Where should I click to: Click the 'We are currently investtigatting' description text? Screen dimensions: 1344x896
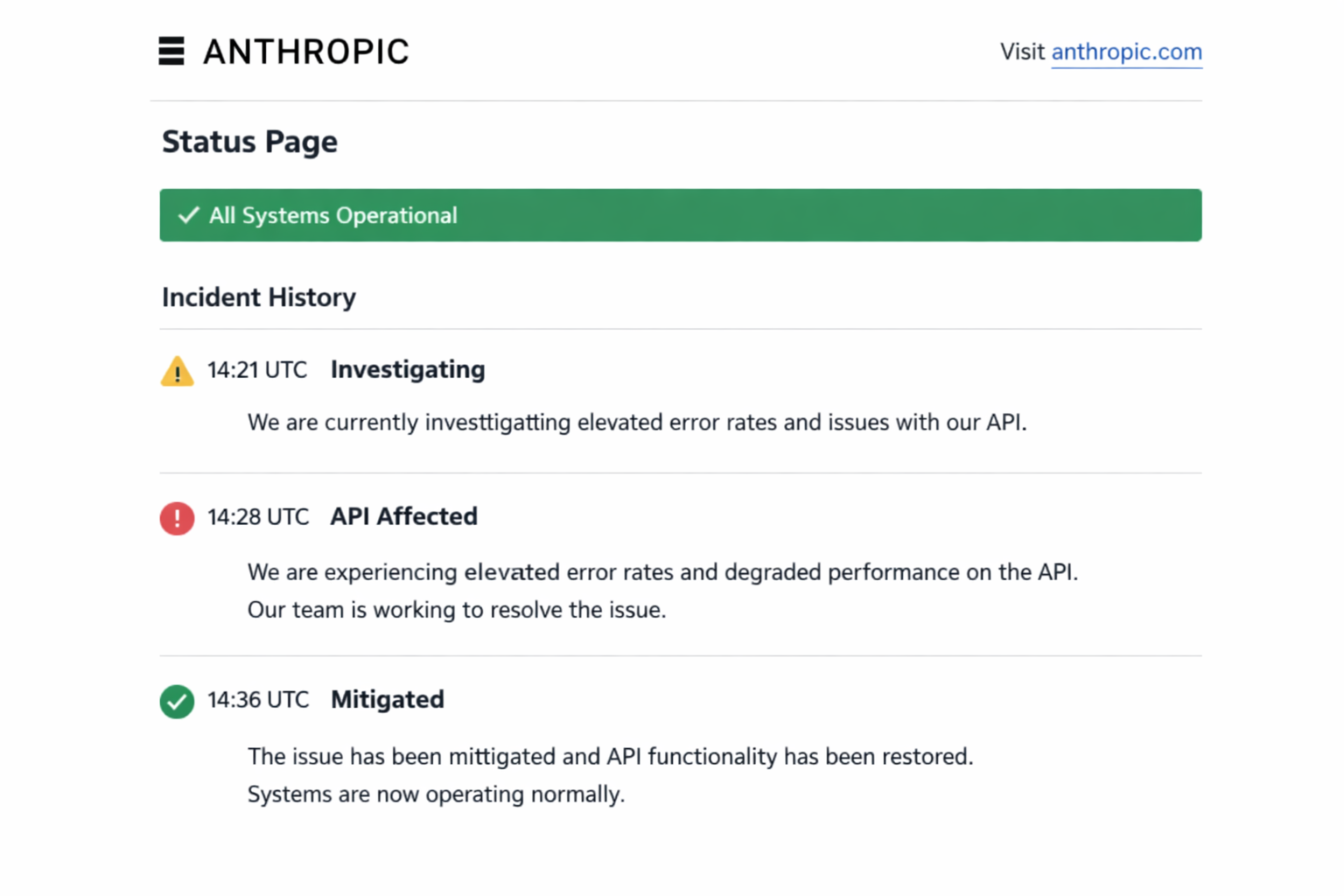point(637,423)
